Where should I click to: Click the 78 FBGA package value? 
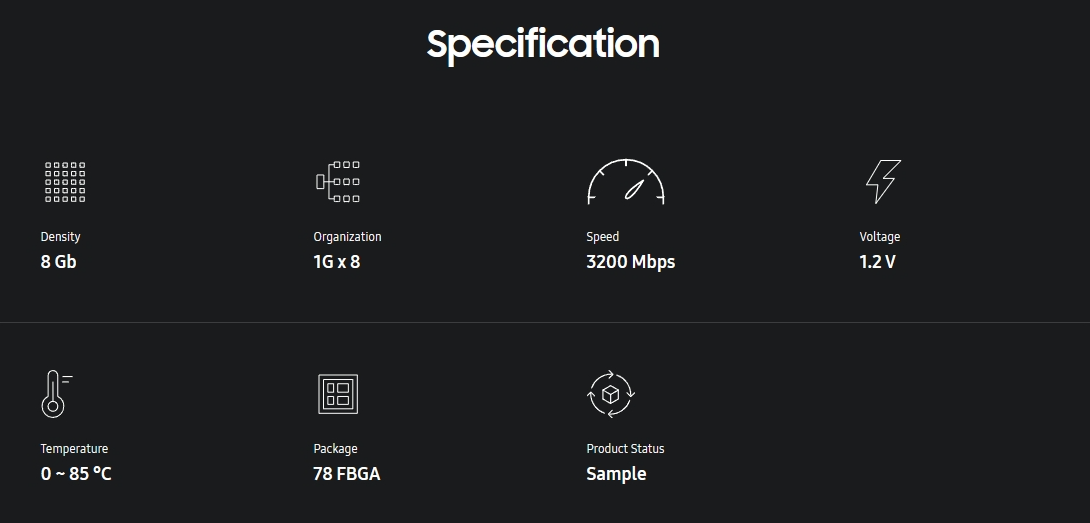pos(347,474)
